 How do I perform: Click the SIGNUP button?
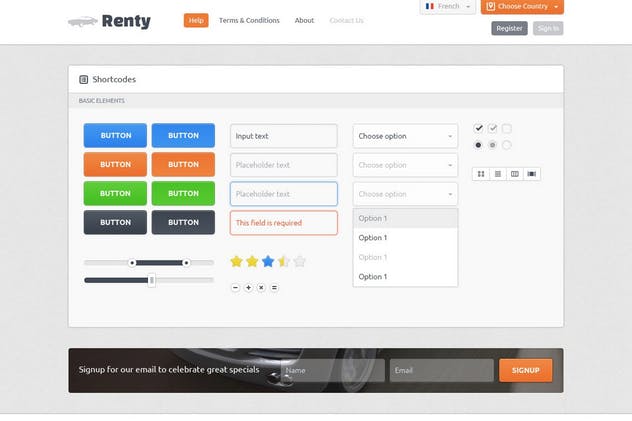click(x=526, y=370)
